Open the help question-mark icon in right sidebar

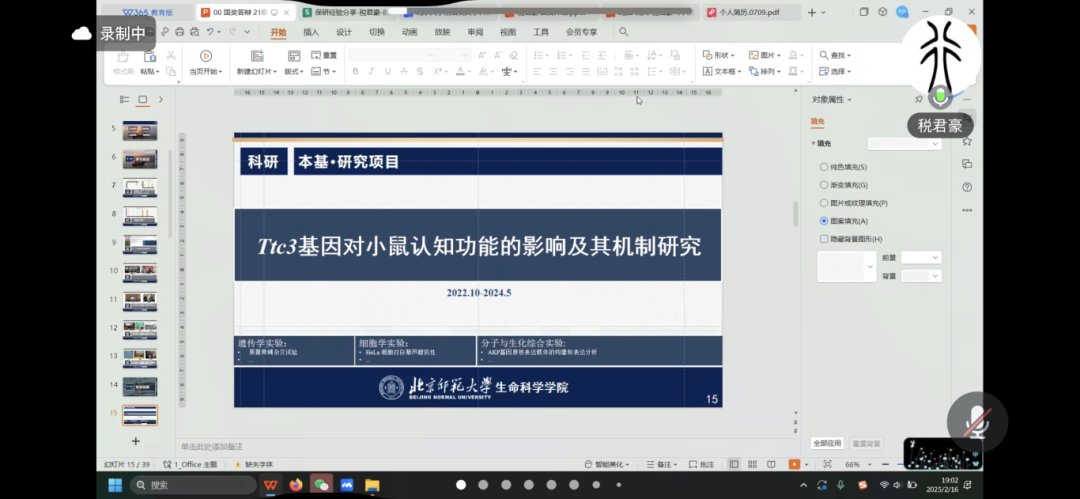tap(967, 187)
